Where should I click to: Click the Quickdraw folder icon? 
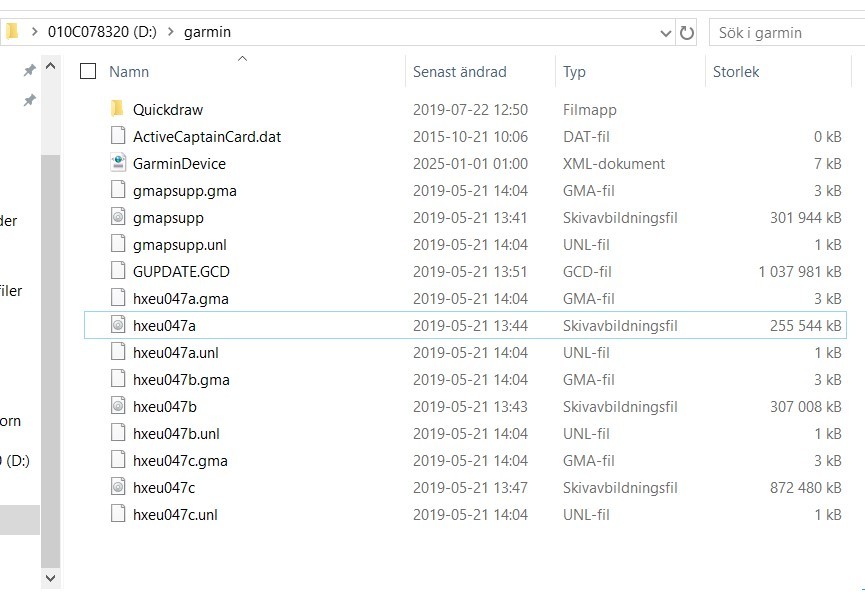(x=117, y=109)
